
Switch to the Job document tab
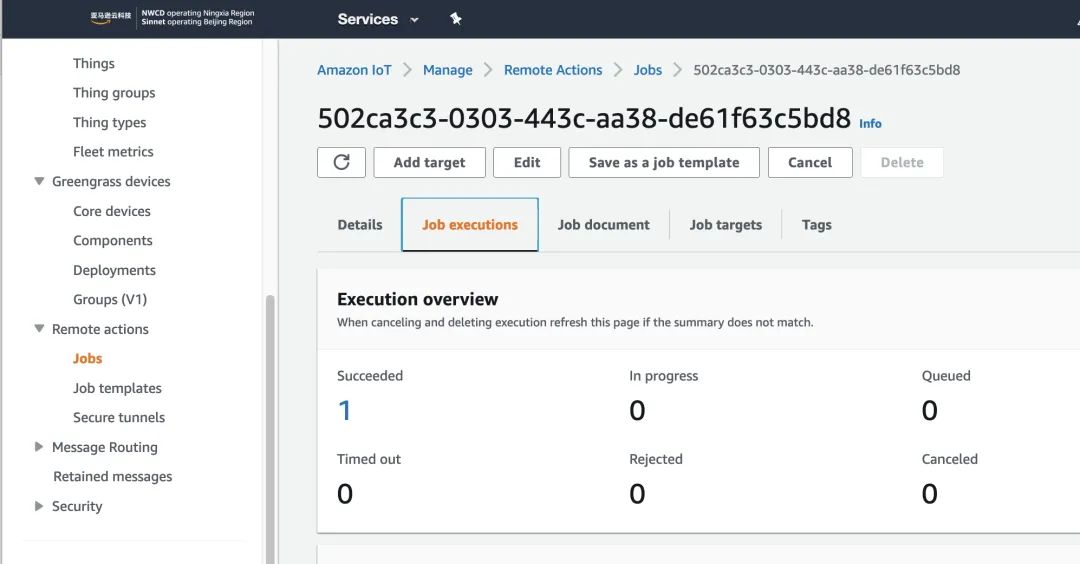coord(603,225)
